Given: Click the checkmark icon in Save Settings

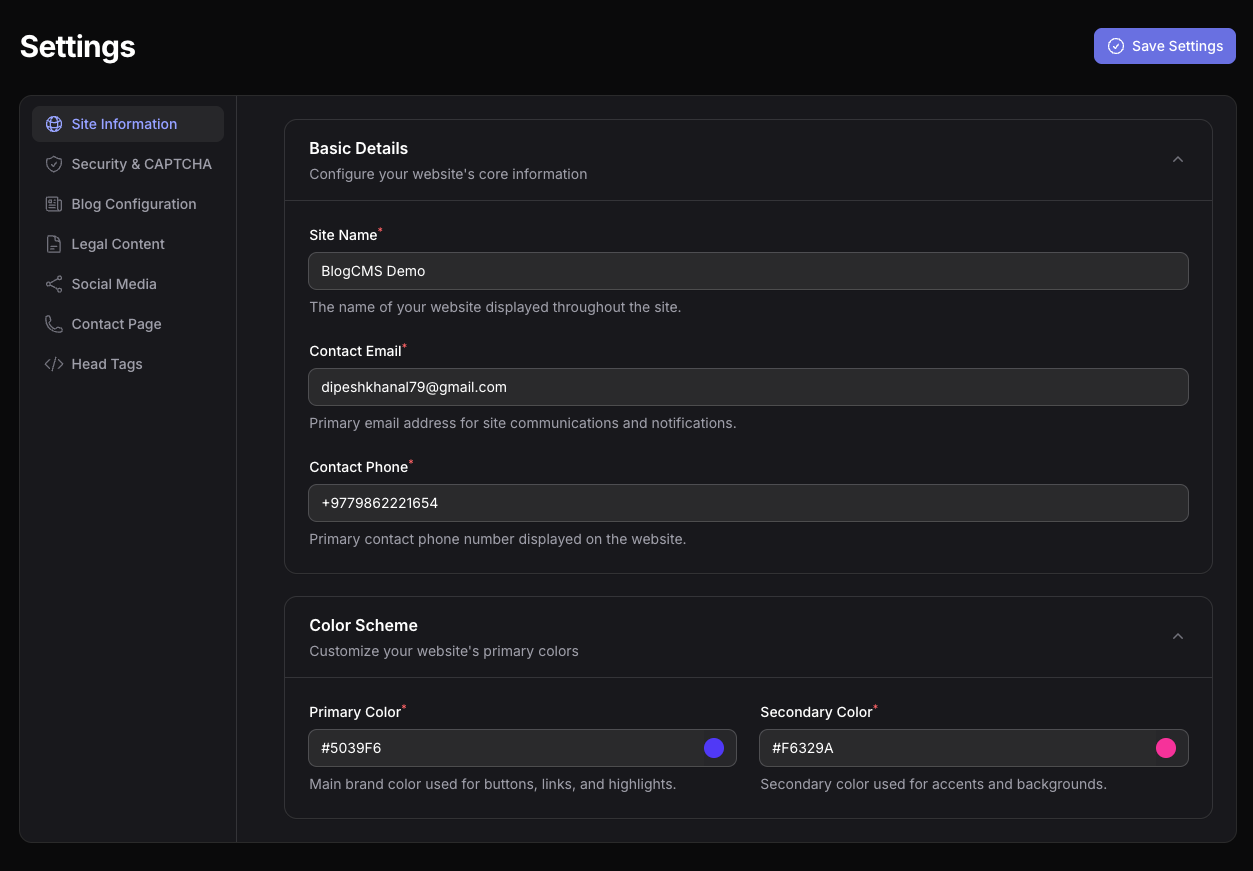Looking at the screenshot, I should [1114, 46].
